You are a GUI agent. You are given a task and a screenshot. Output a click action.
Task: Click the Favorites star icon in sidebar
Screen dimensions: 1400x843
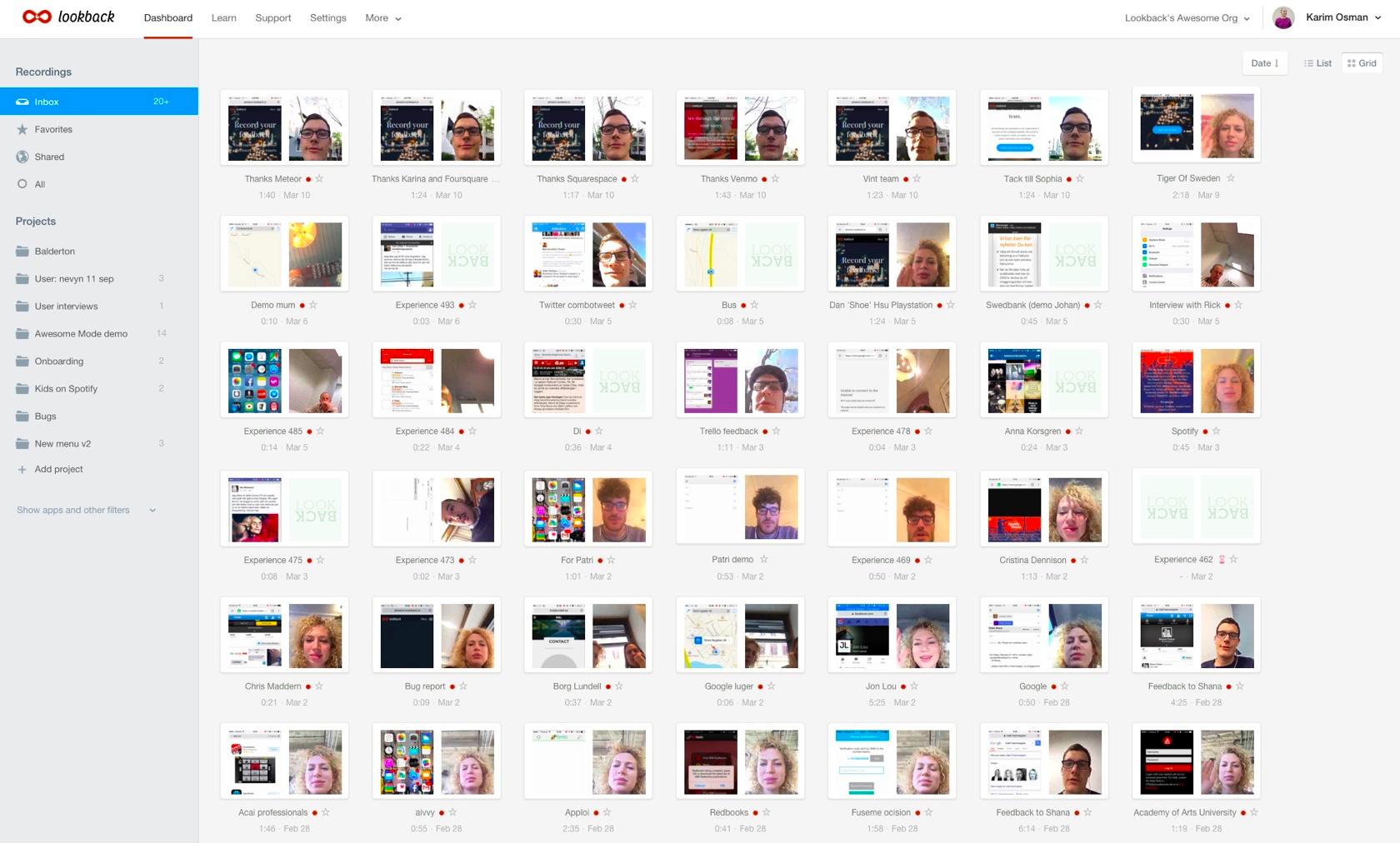click(22, 129)
